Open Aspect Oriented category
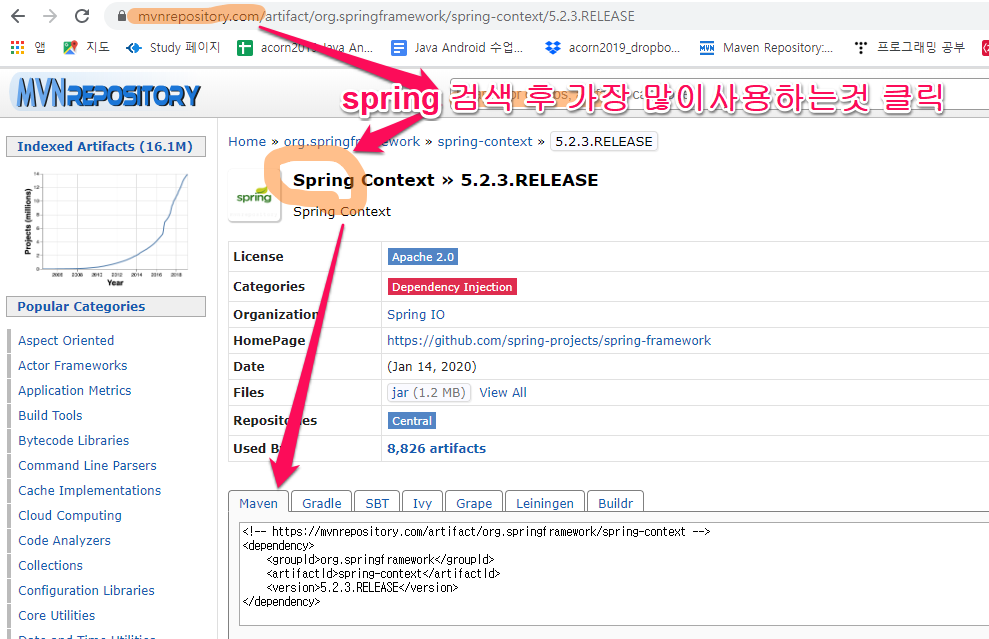Viewport: 989px width, 639px height. (x=66, y=341)
